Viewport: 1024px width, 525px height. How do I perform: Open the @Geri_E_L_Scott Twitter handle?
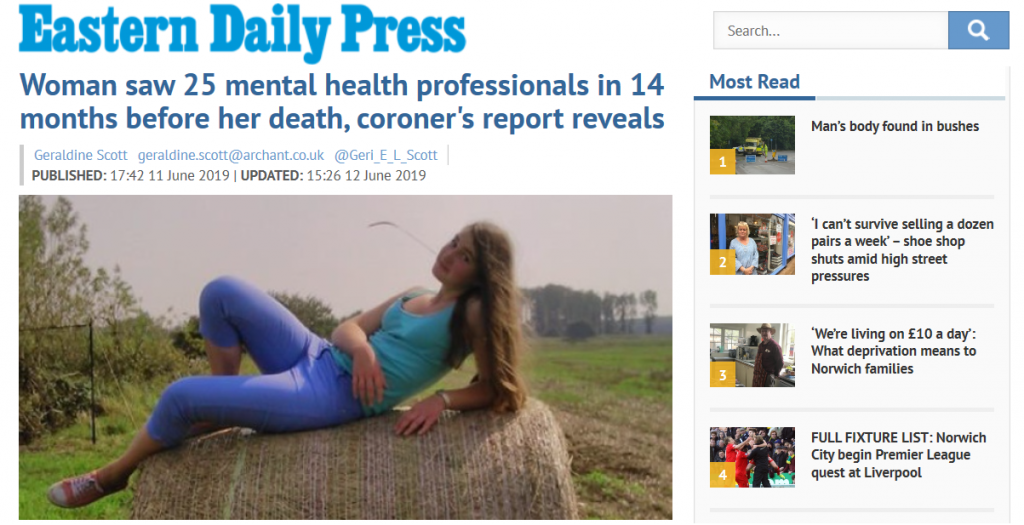[x=385, y=155]
